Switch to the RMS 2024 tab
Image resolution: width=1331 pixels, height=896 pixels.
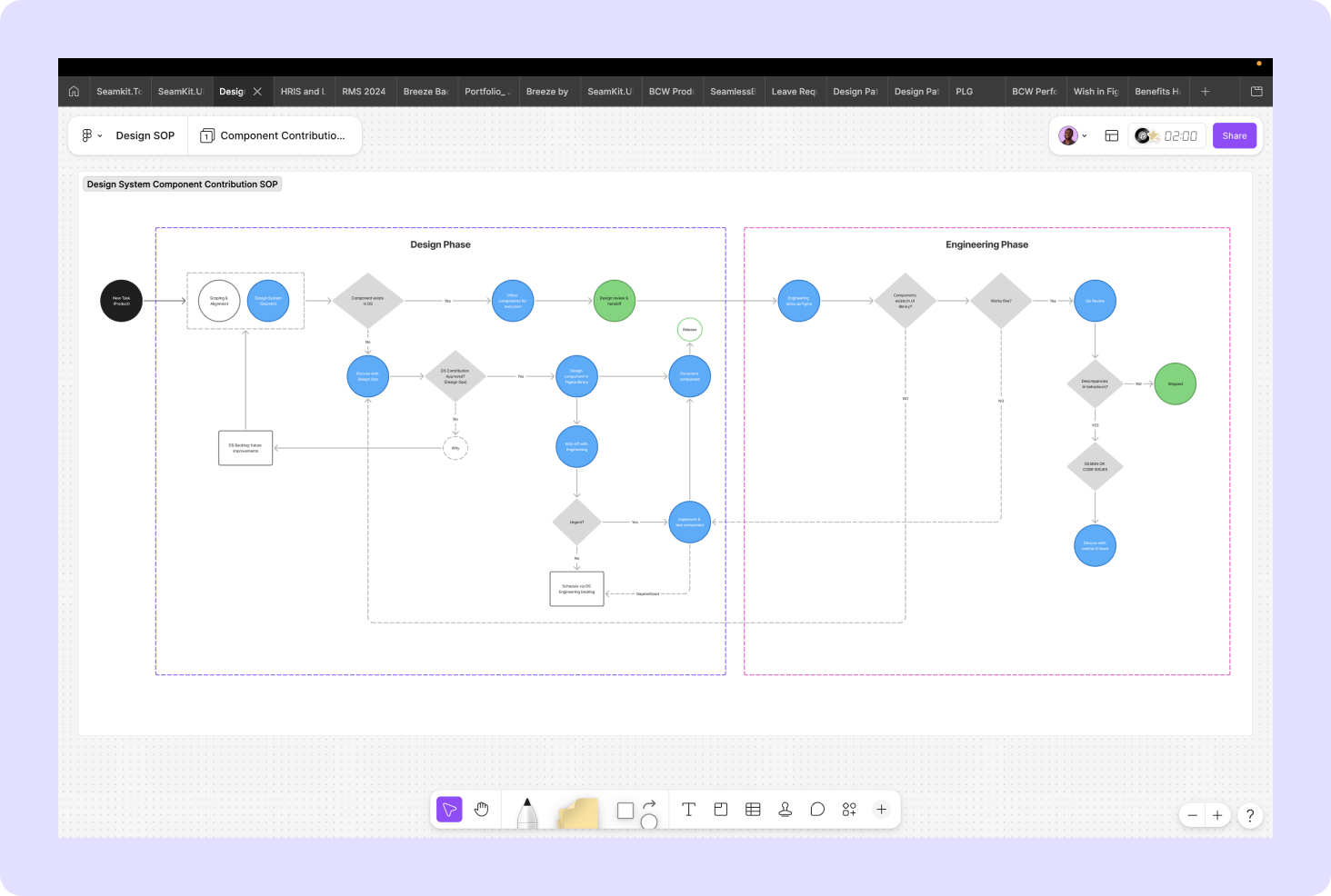364,91
